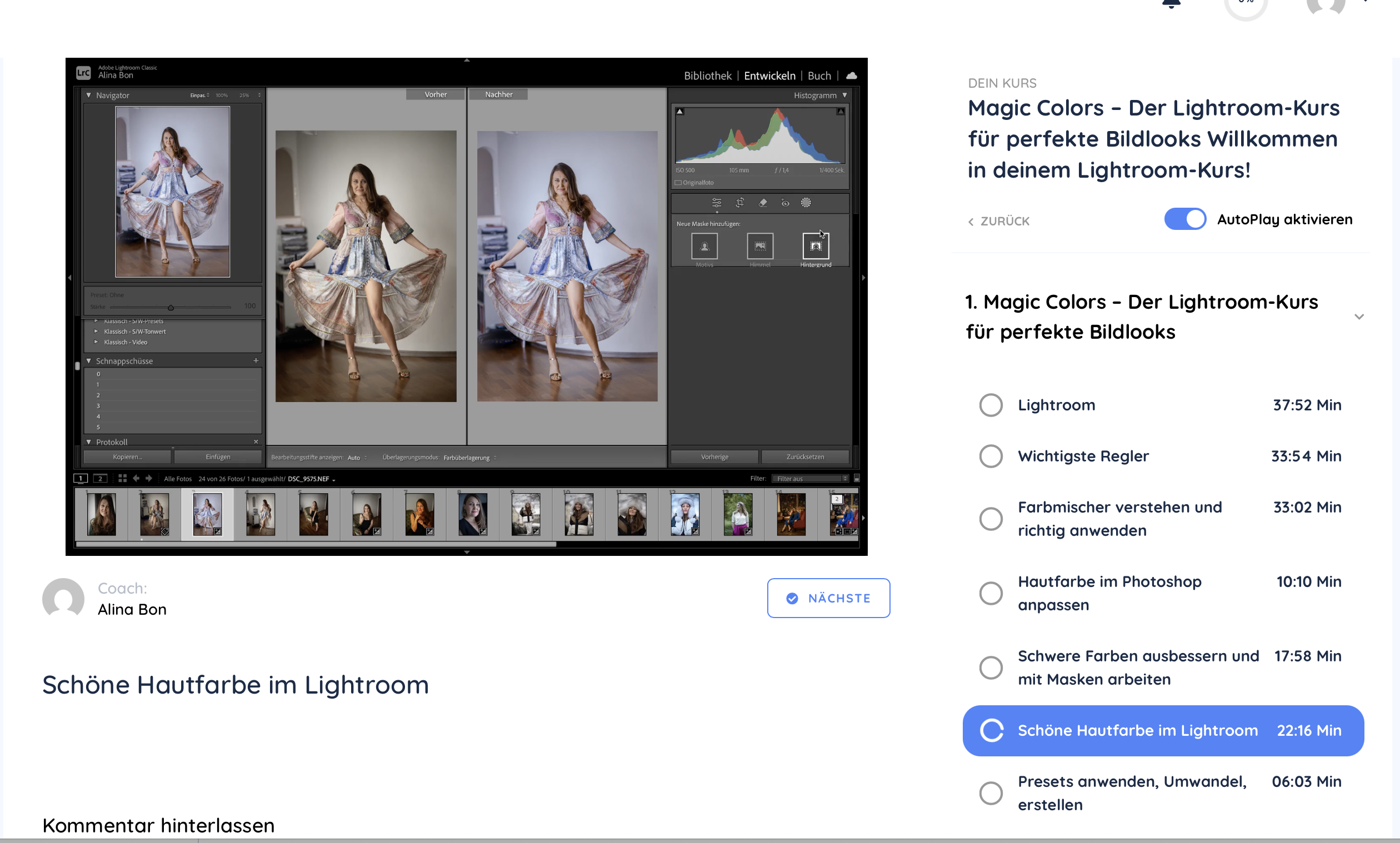Switch to the Bibliothek module
The height and width of the screenshot is (843, 1400).
(707, 76)
